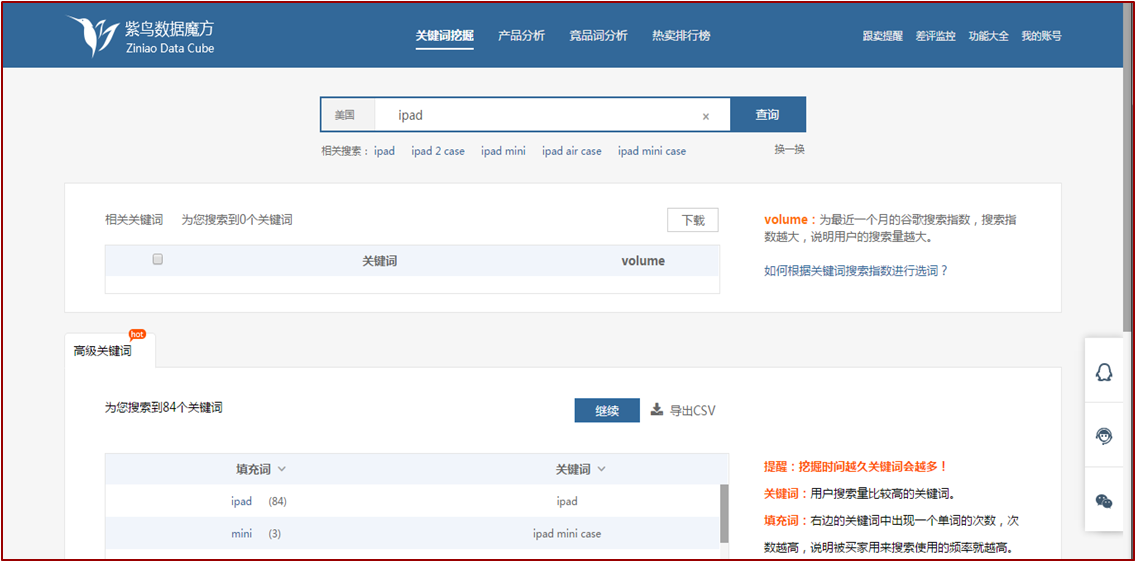1136x562 pixels.
Task: Open the 产品分析 menu
Action: pyautogui.click(x=521, y=36)
